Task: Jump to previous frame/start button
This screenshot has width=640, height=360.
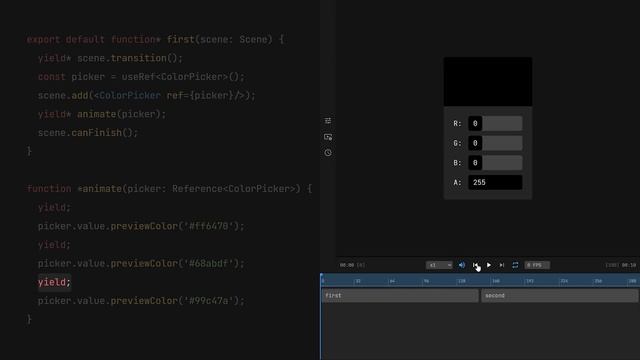Action: (x=475, y=265)
